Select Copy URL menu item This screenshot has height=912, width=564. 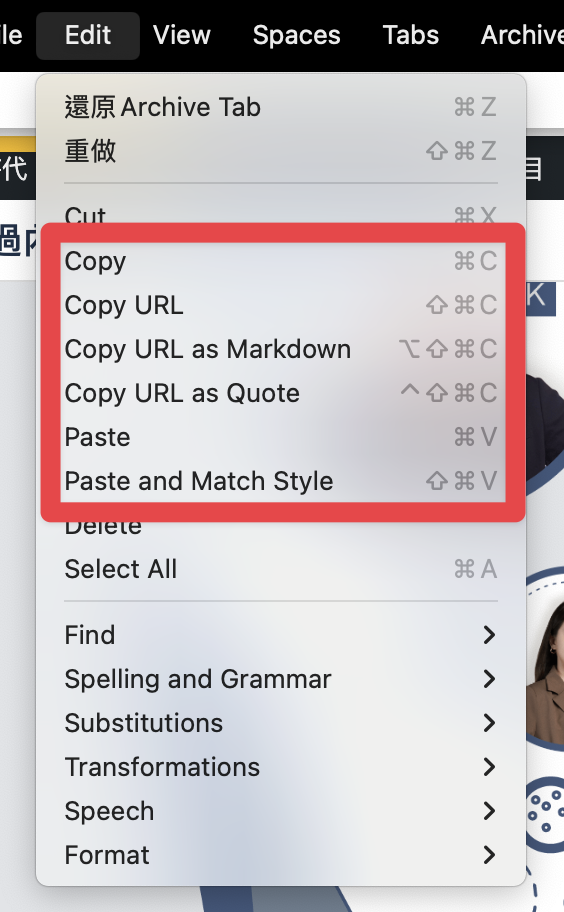(x=281, y=305)
